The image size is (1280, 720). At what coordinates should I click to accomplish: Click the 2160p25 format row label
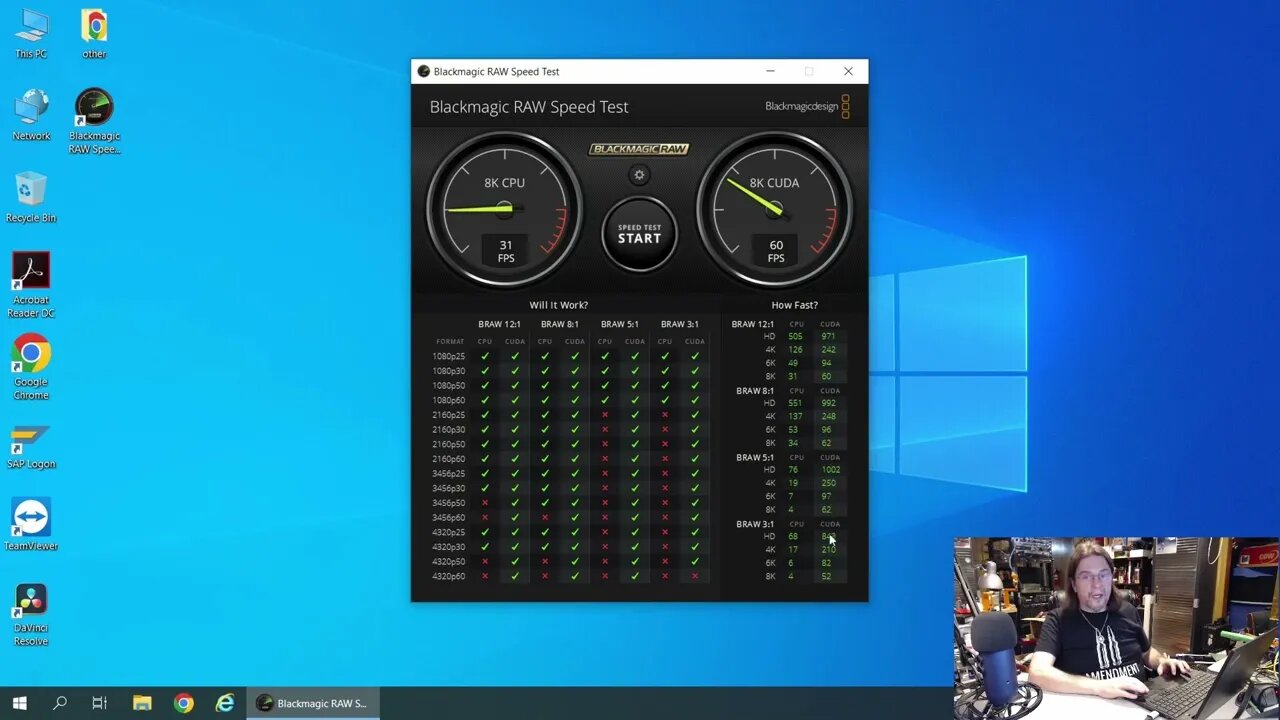449,415
